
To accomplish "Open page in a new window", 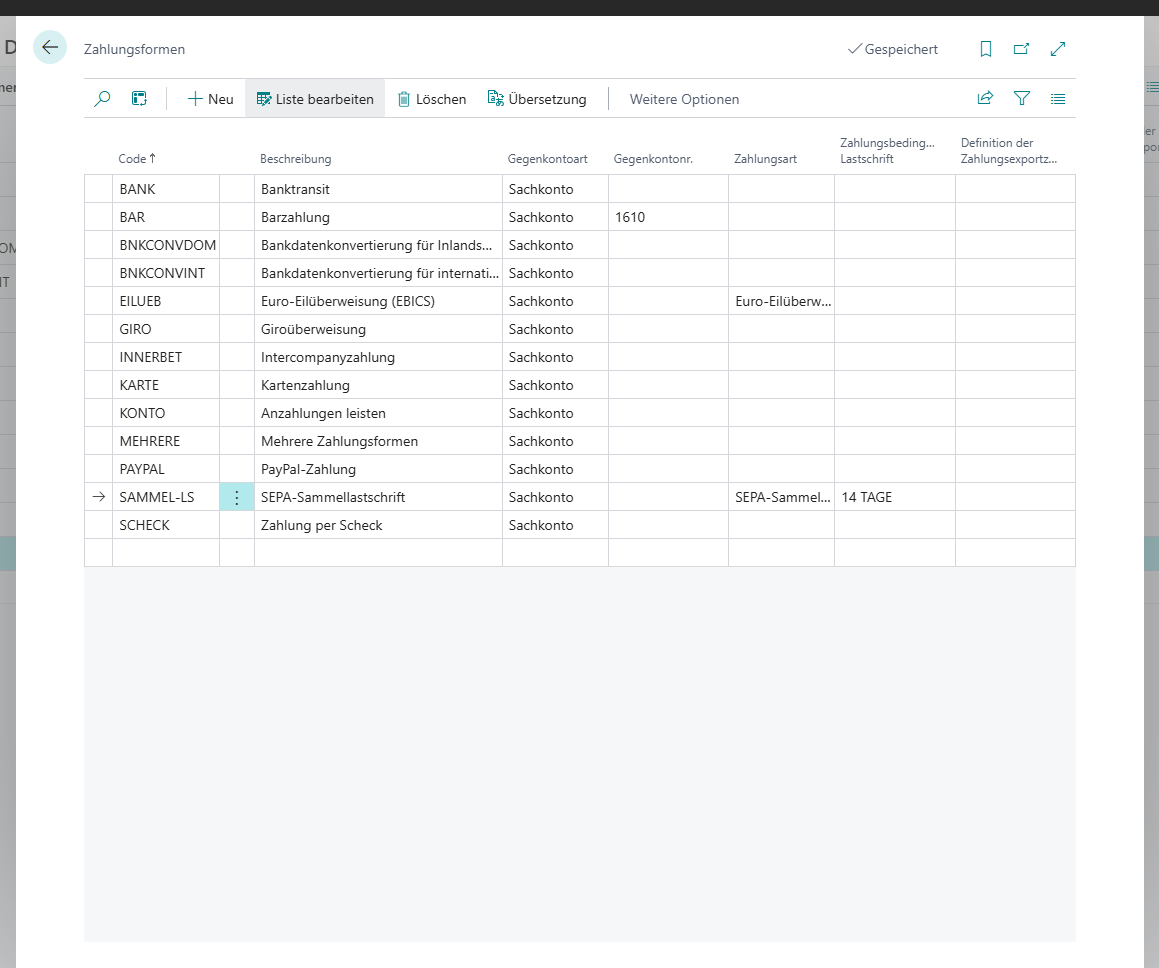I will 1022,49.
